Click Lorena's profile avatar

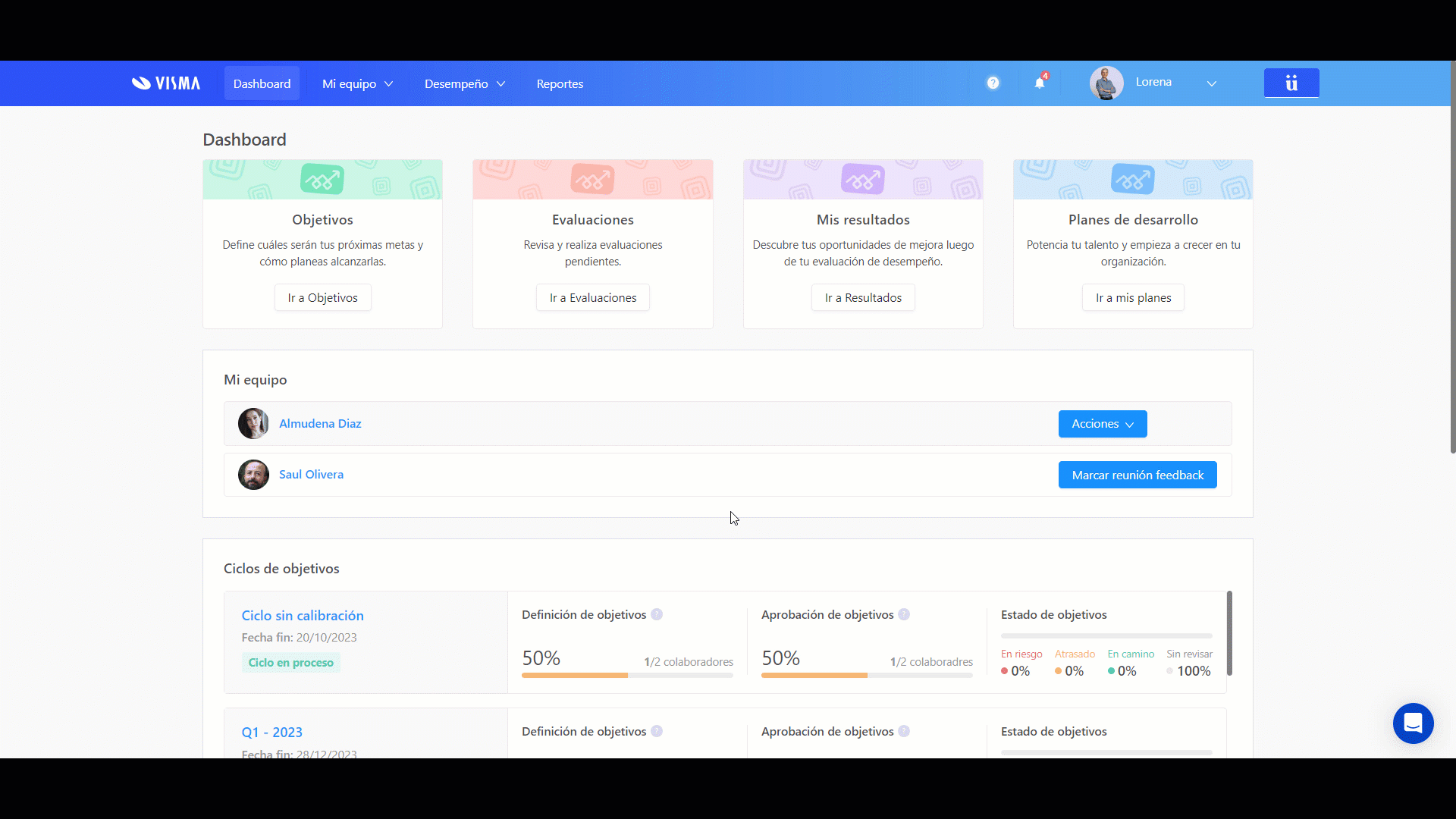(x=1106, y=83)
